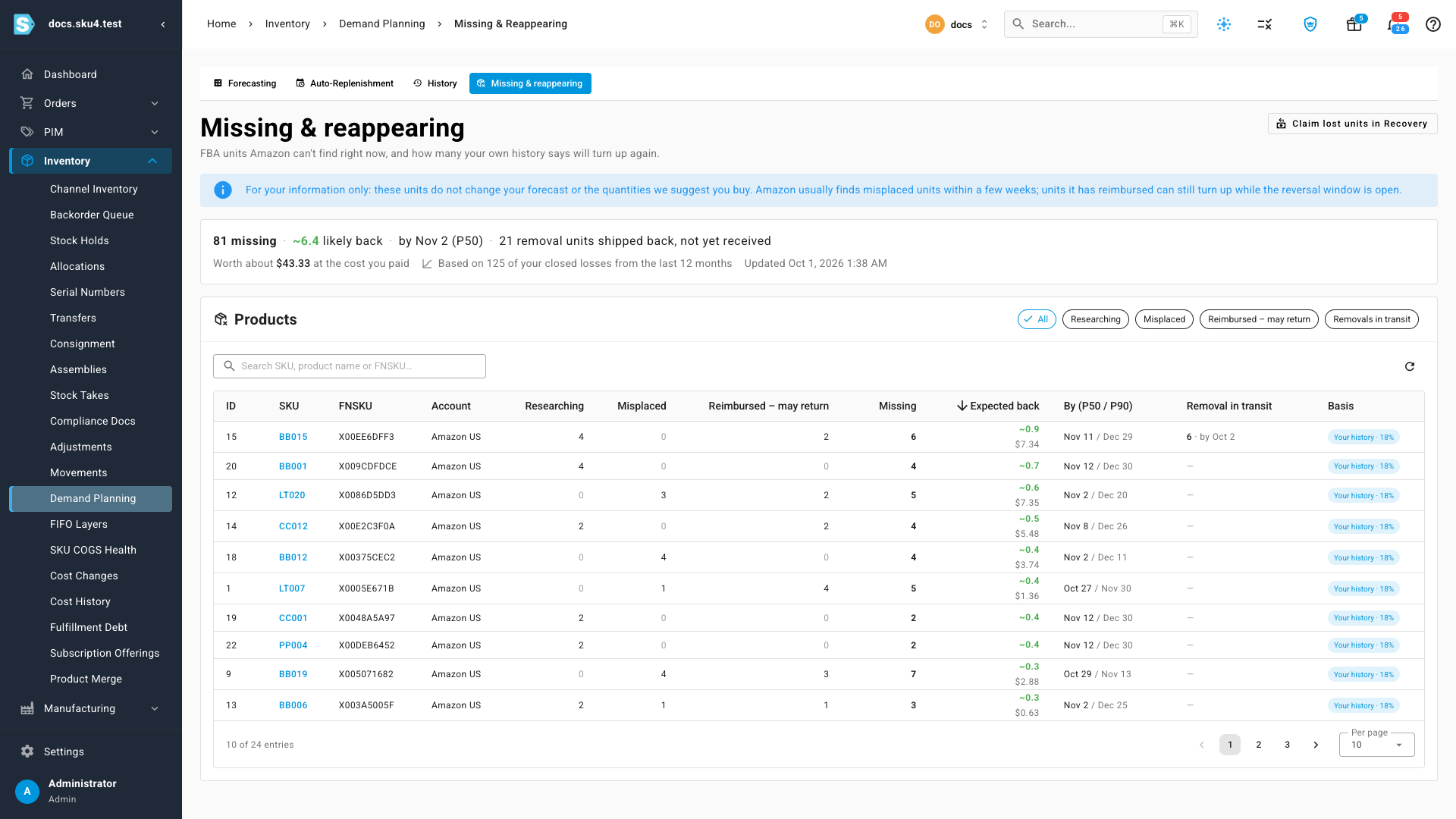Viewport: 1456px width, 819px height.
Task: Open Channel Inventory in the sidebar
Action: coord(94,189)
